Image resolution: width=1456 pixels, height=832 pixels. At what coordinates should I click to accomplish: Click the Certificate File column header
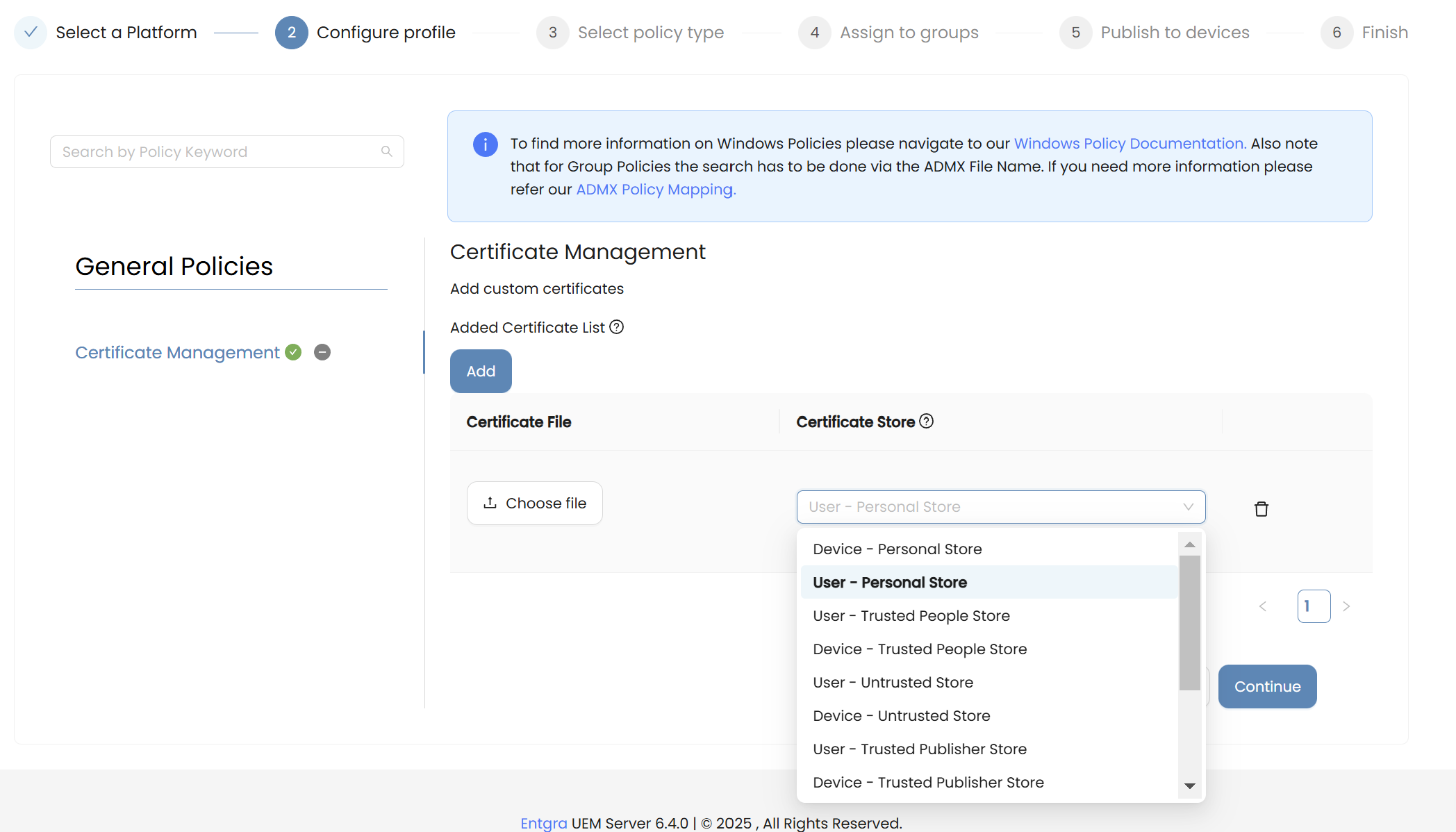519,422
